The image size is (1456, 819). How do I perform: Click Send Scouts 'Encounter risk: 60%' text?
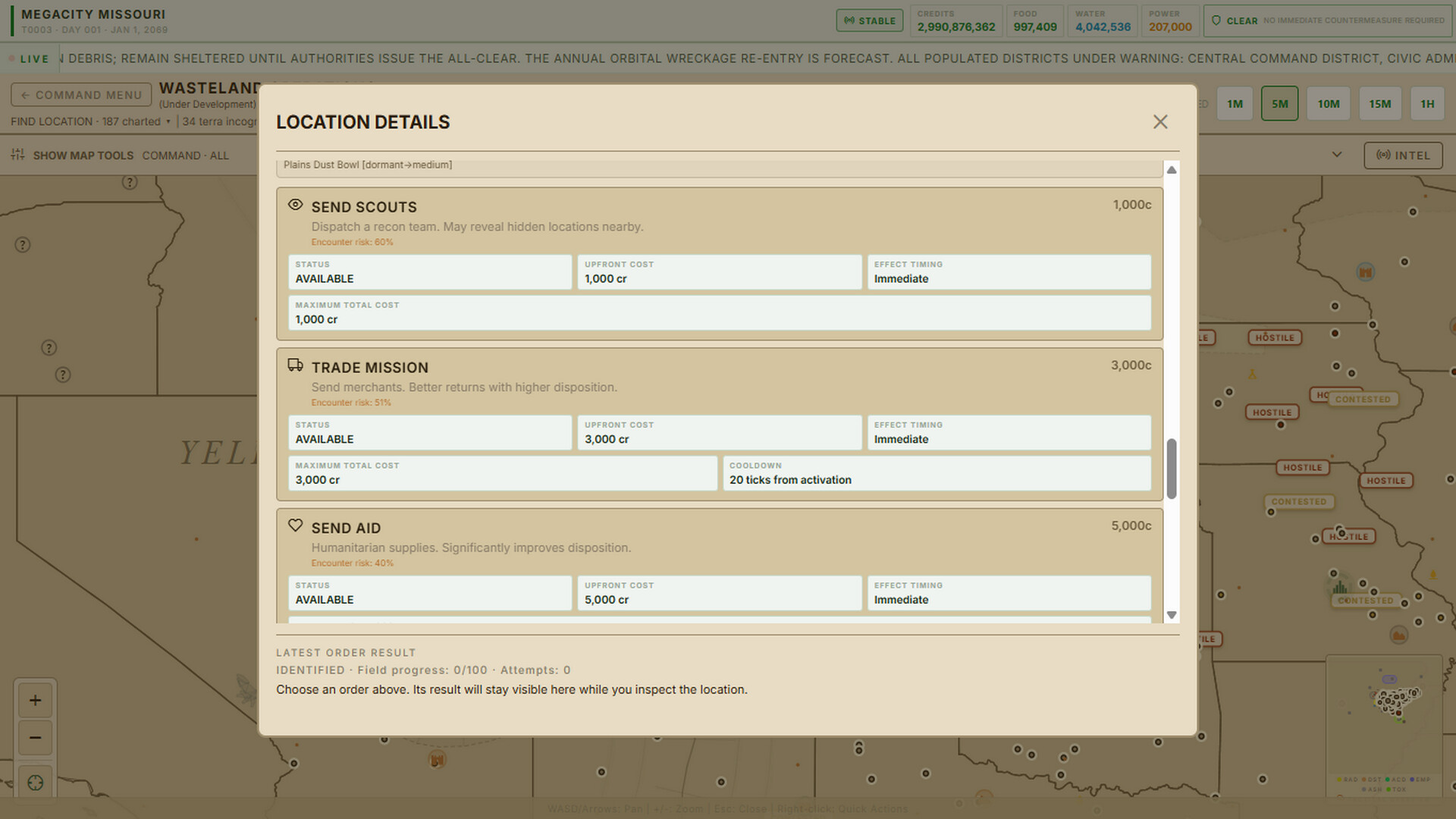pyautogui.click(x=352, y=243)
